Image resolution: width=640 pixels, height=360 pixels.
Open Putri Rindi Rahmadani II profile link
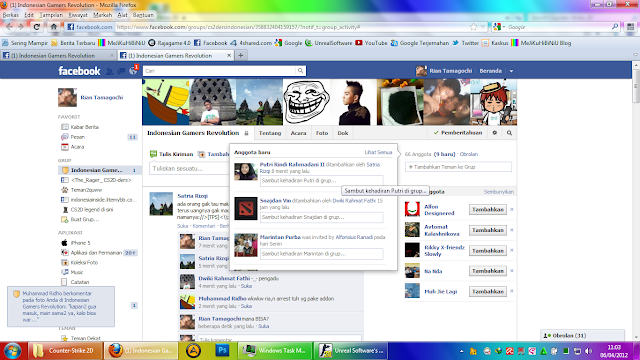[292, 164]
